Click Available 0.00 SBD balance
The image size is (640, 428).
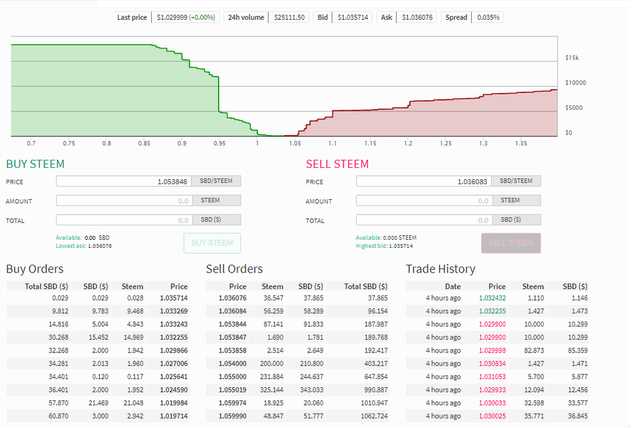click(x=82, y=237)
